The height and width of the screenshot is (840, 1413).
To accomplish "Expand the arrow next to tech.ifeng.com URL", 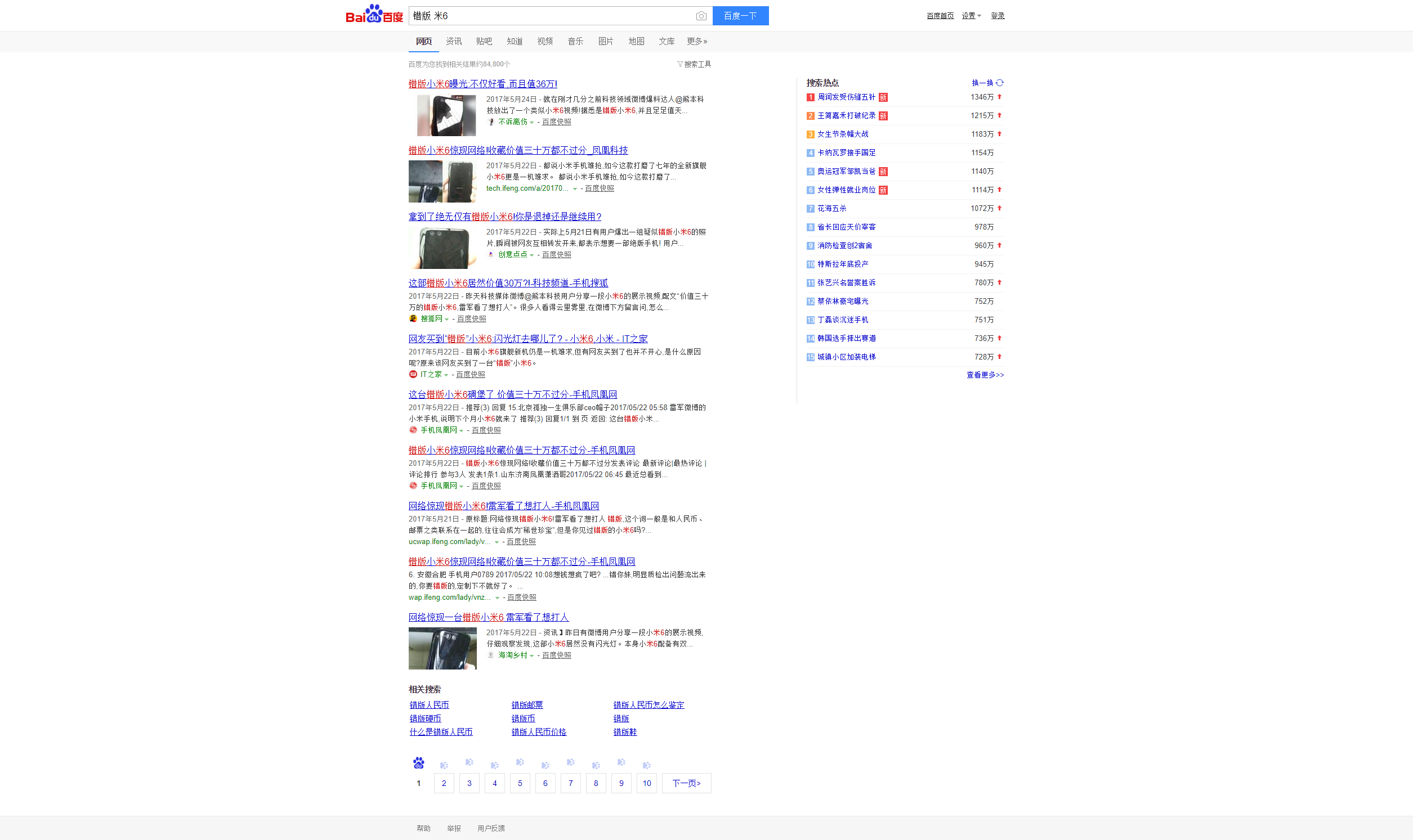I will 575,188.
